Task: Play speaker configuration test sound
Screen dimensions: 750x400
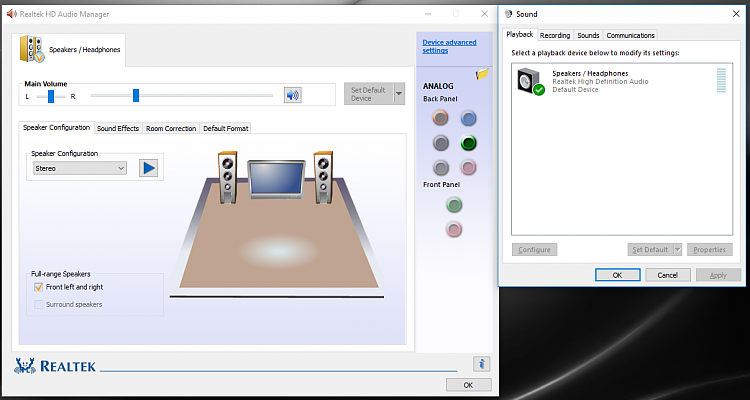Action: (x=148, y=168)
